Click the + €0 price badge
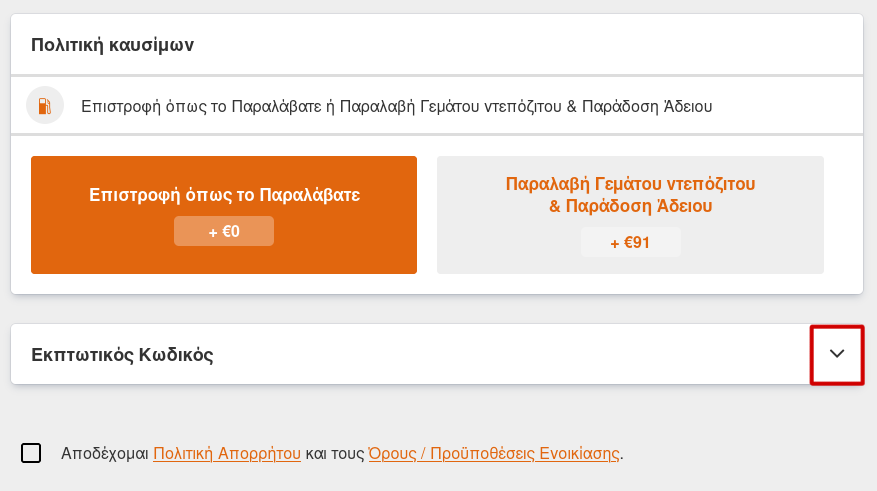Screen dimensions: 877x491 224,231
